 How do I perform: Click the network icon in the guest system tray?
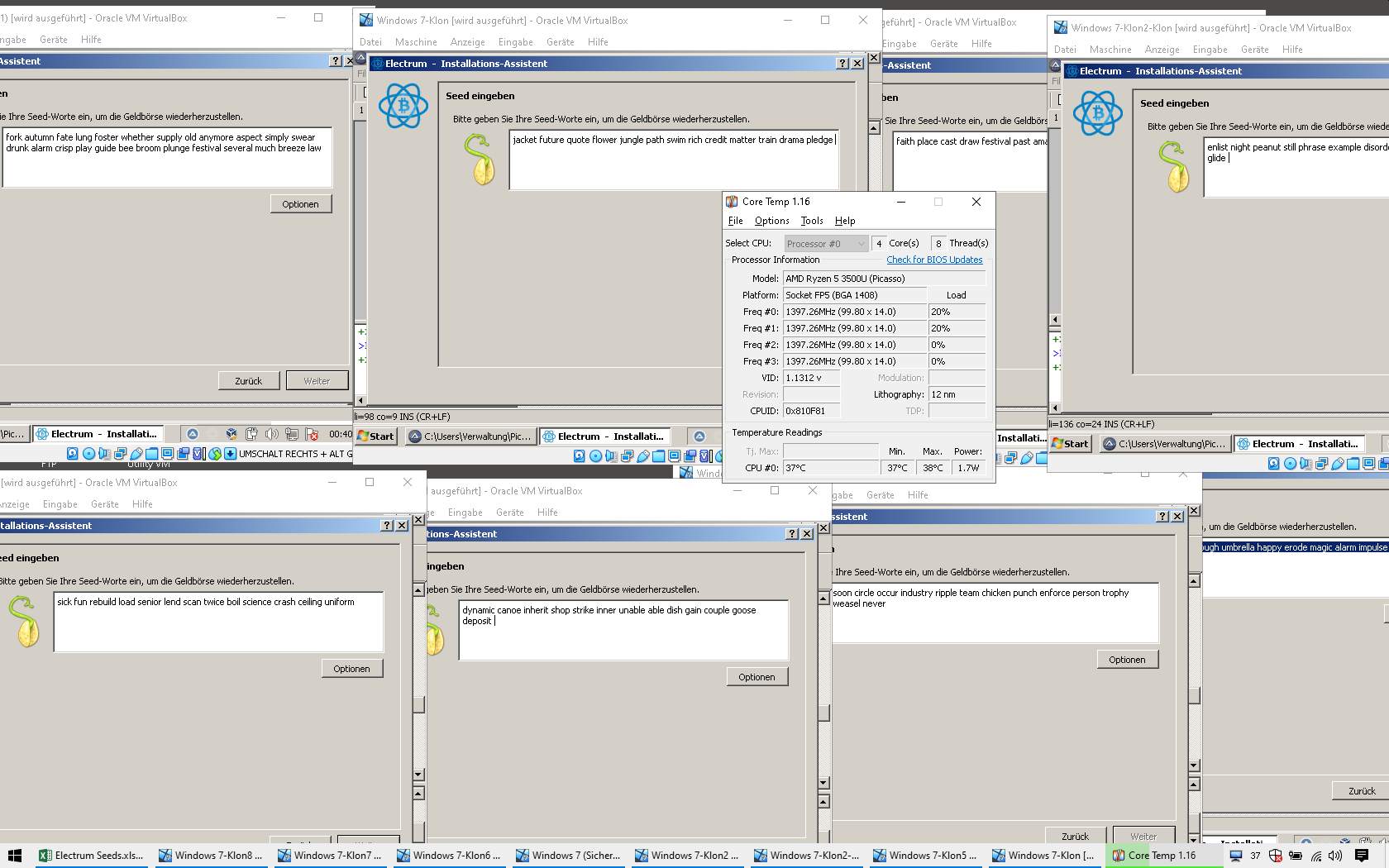coord(292,434)
